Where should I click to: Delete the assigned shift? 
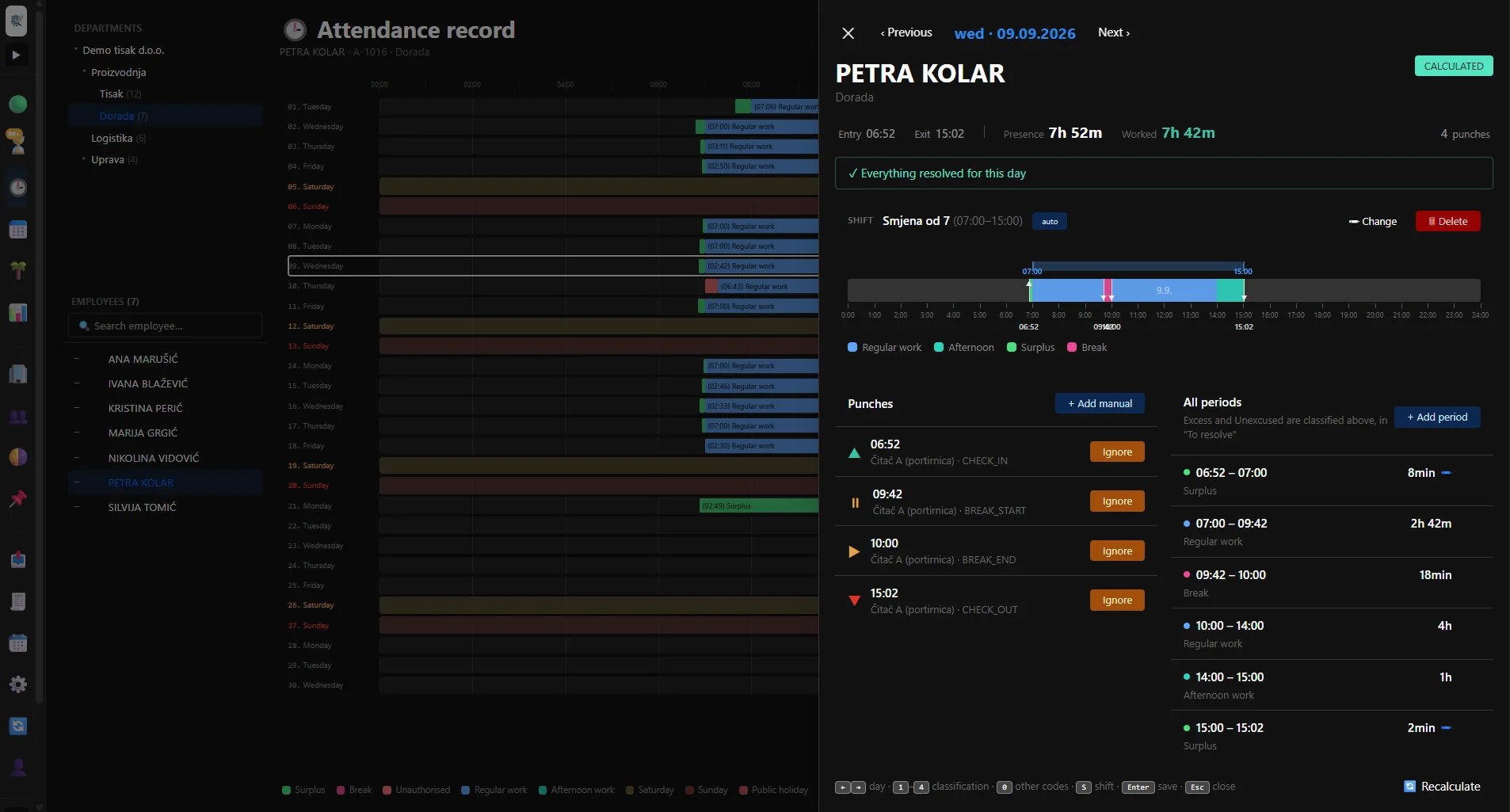coord(1447,221)
